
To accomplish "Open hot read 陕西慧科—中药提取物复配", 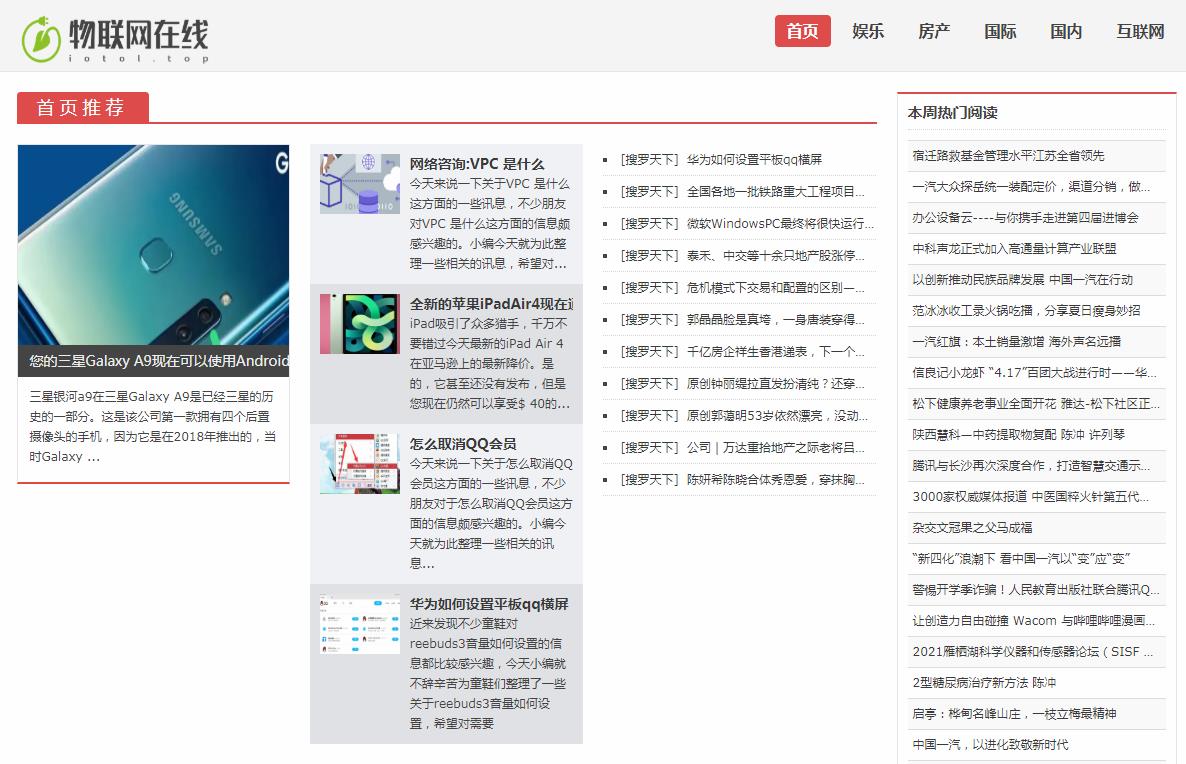I will coord(1019,435).
